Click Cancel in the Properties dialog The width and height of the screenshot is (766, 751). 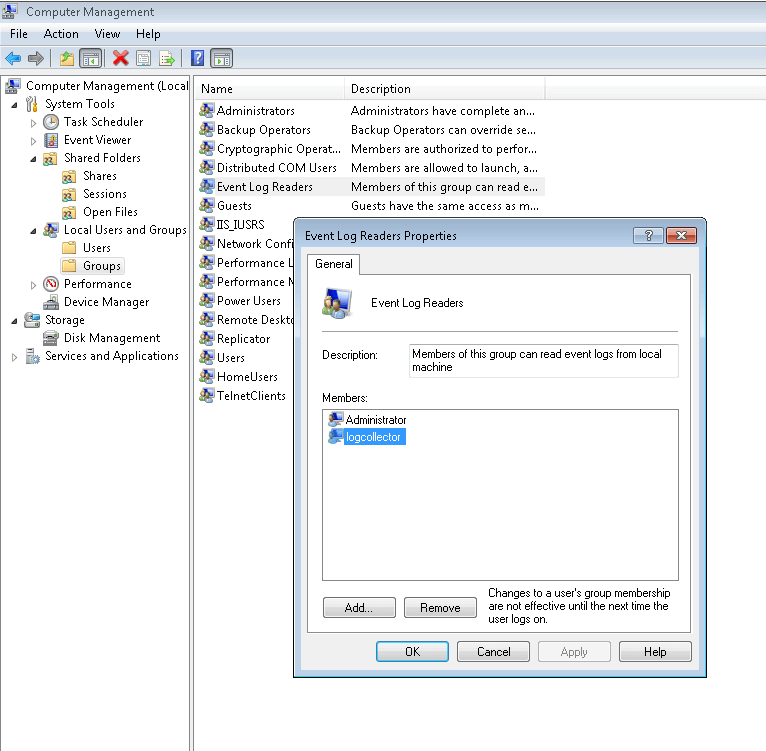tap(493, 651)
